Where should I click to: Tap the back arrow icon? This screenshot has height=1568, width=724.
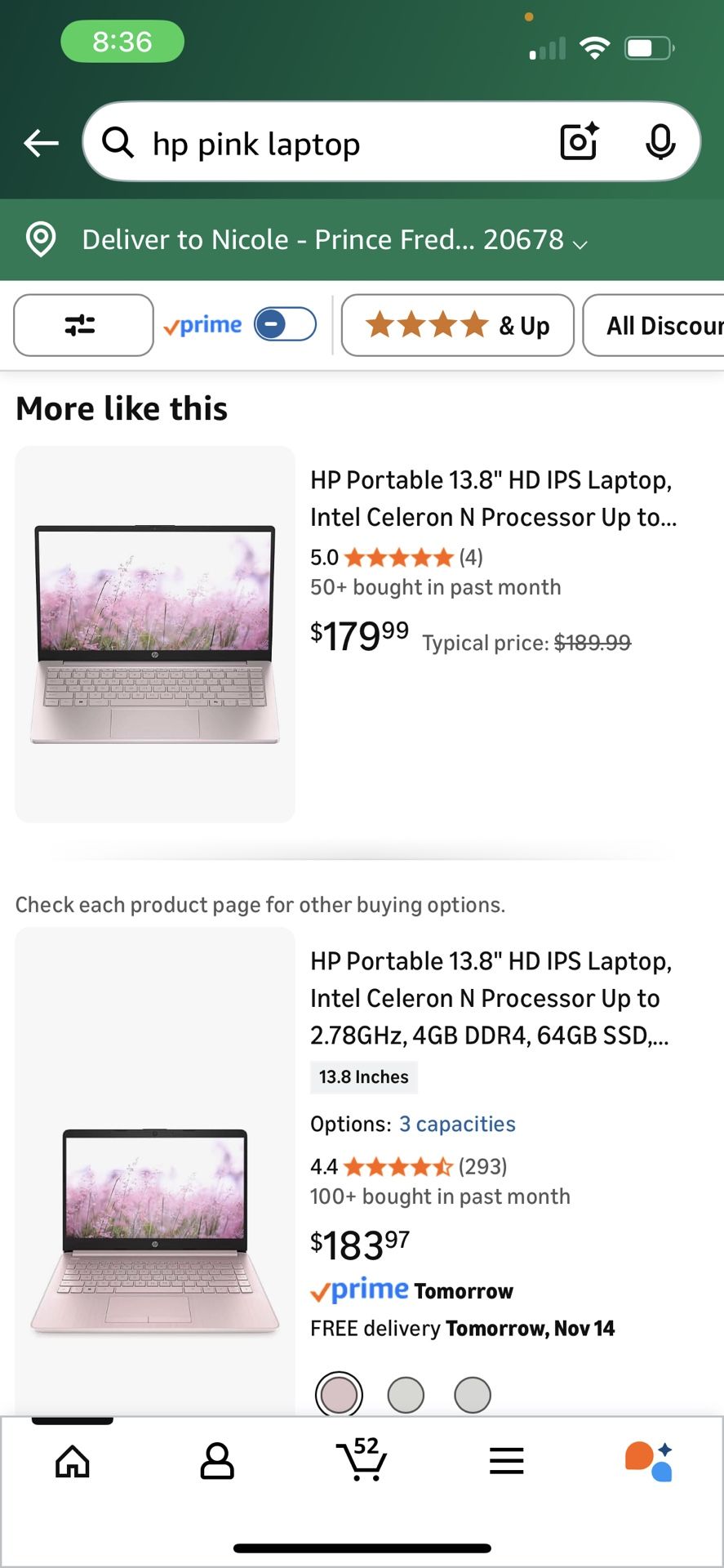[x=41, y=144]
